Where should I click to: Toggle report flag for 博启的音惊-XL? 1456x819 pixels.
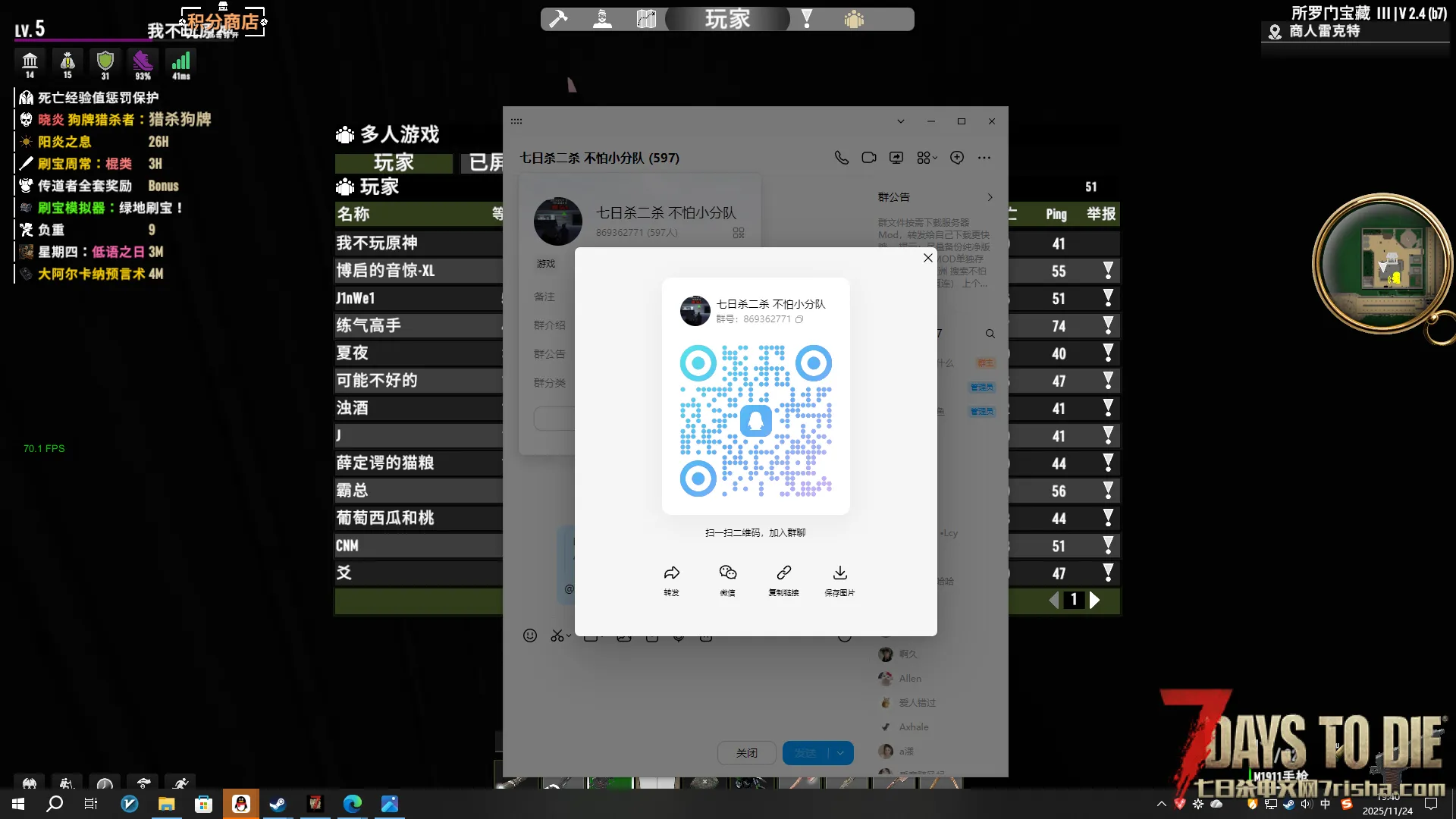tap(1108, 271)
